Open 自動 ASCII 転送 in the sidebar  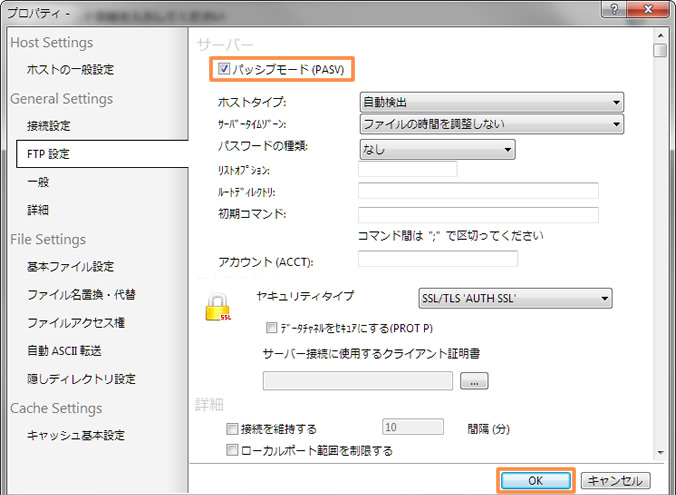point(64,351)
